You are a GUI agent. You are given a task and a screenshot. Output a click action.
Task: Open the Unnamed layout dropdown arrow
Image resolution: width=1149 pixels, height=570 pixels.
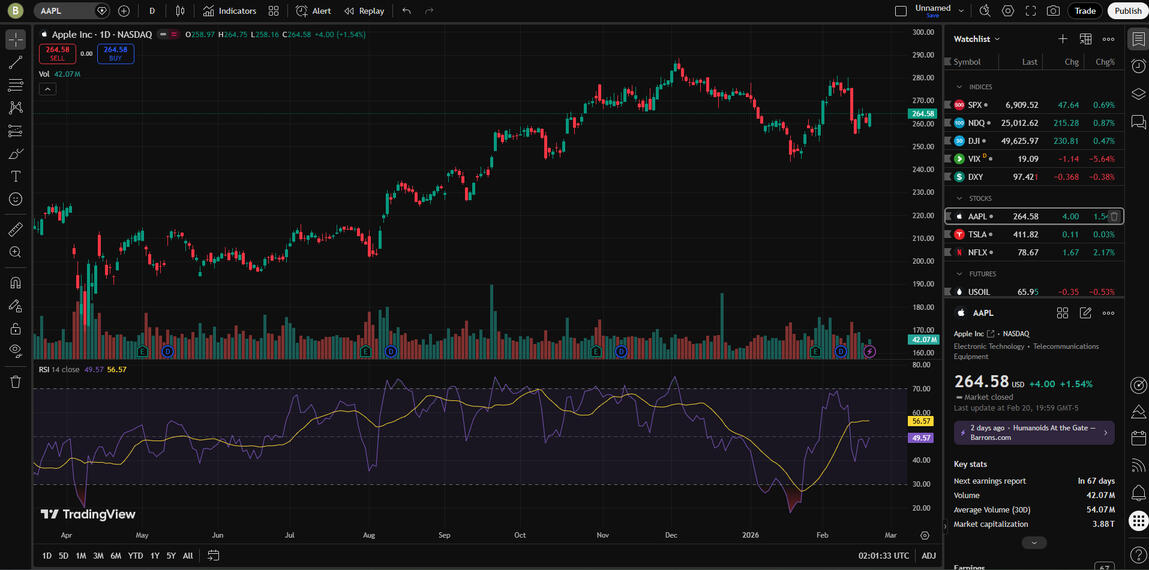[961, 11]
